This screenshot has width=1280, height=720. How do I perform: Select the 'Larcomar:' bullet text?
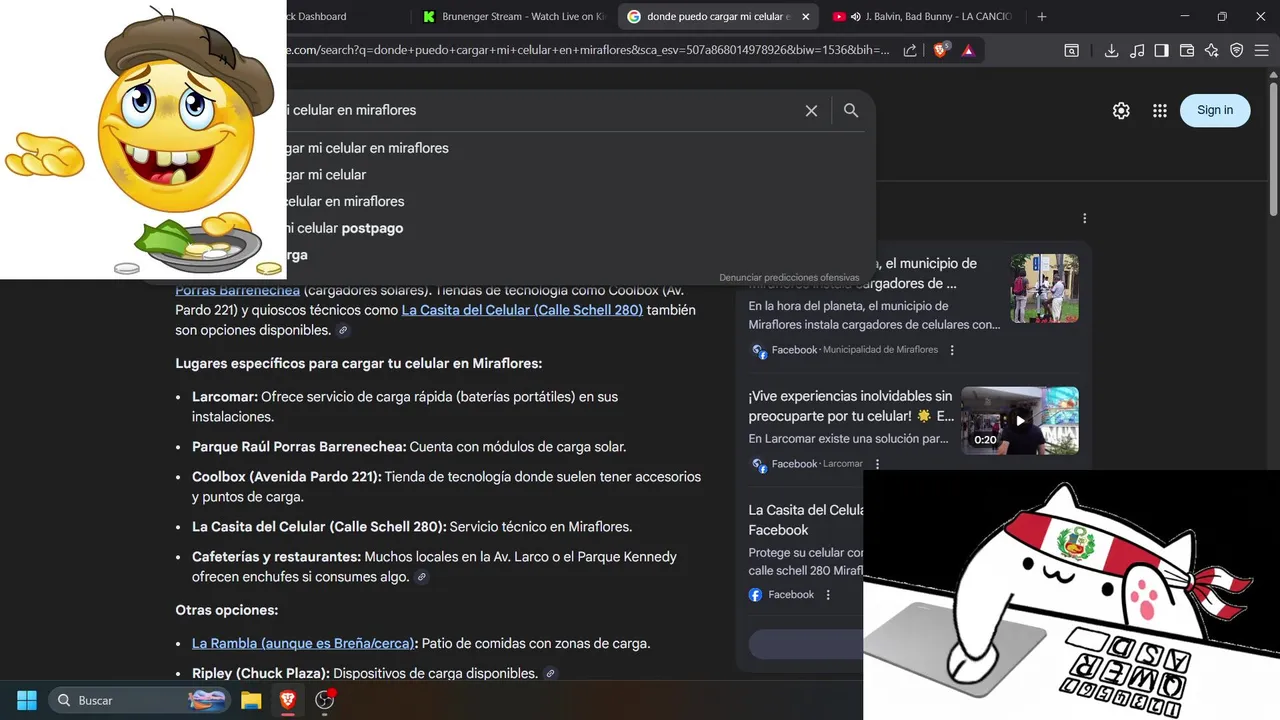pos(225,397)
